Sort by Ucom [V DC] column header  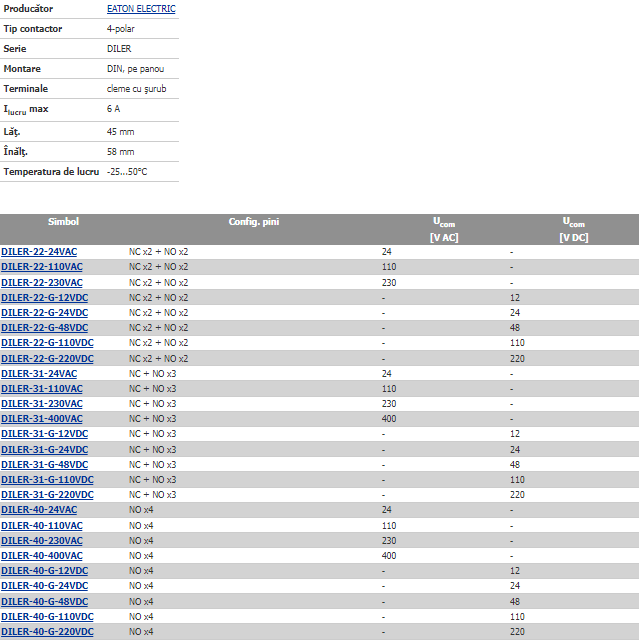[x=574, y=229]
